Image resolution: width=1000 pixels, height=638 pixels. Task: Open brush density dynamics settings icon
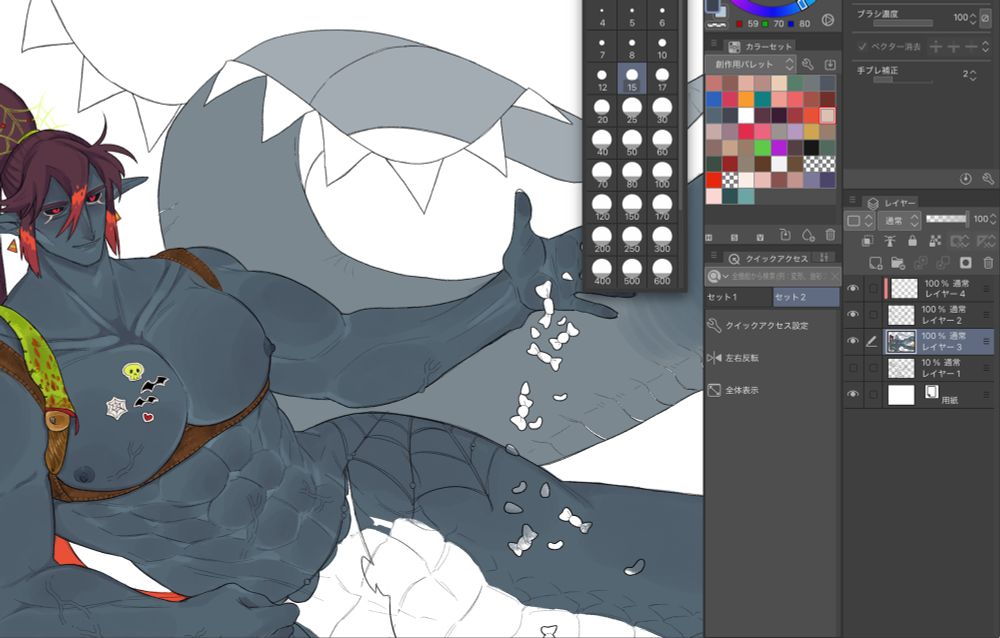985,19
